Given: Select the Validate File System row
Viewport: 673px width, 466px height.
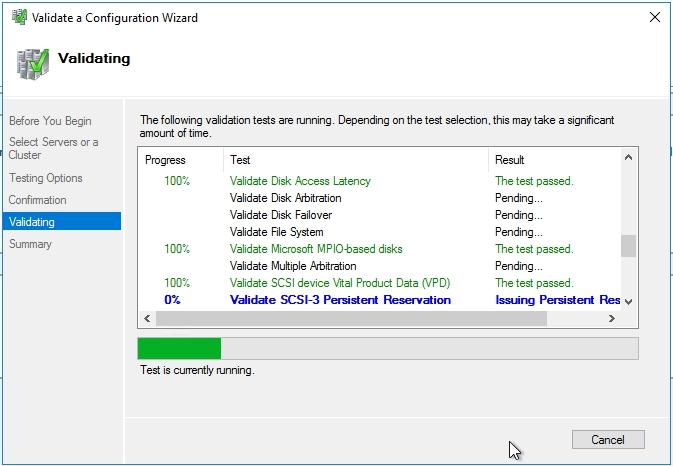Looking at the screenshot, I should click(x=379, y=232).
